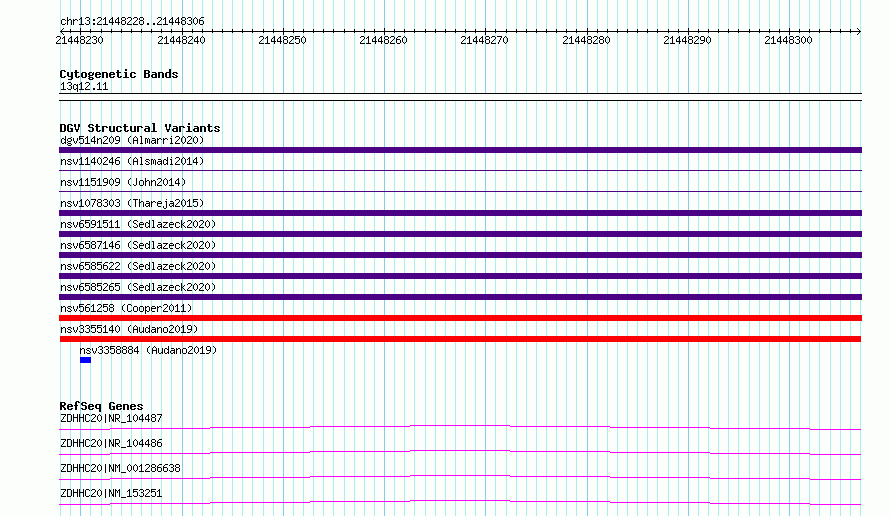
Task: Click the chr13:21448228..21448306 region label
Action: point(132,22)
